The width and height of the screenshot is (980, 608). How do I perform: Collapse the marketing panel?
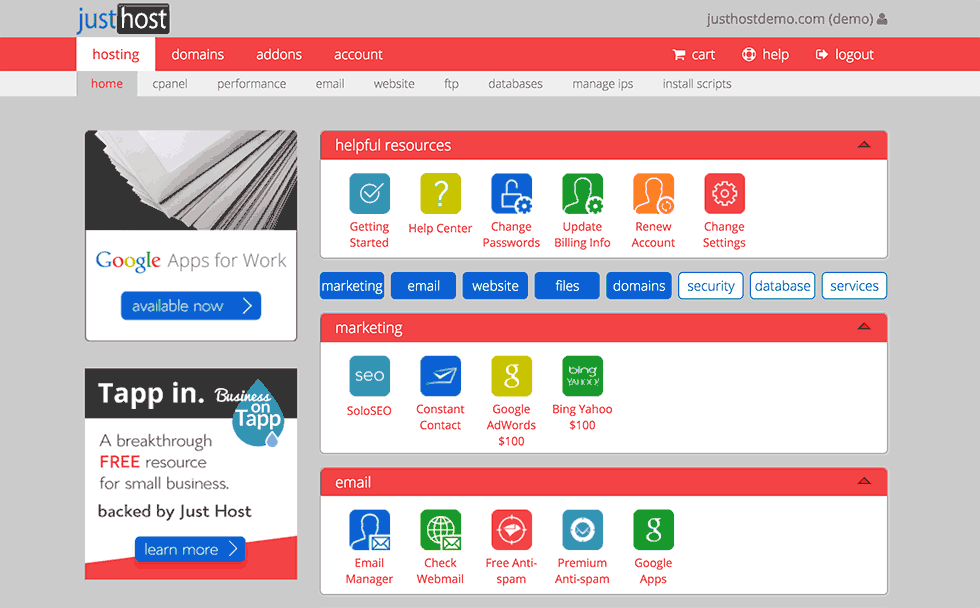click(x=864, y=327)
